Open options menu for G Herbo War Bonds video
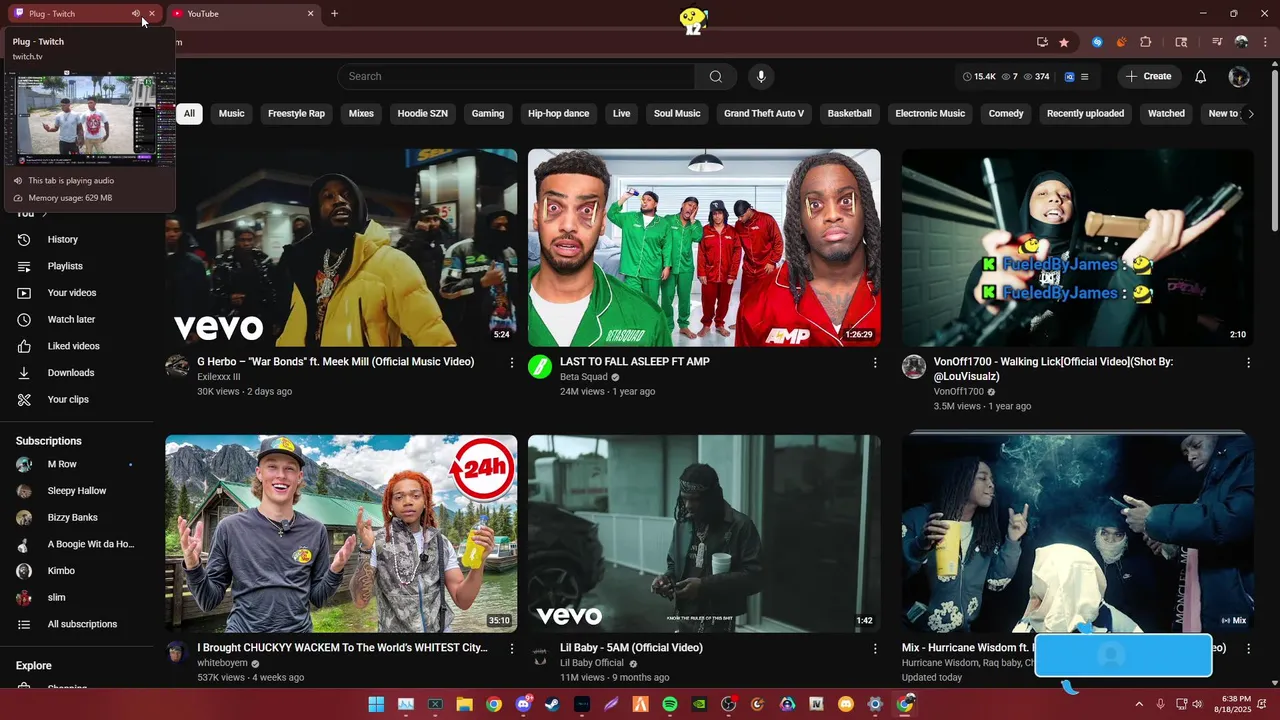Screen dimensions: 1280x720 tap(512, 363)
